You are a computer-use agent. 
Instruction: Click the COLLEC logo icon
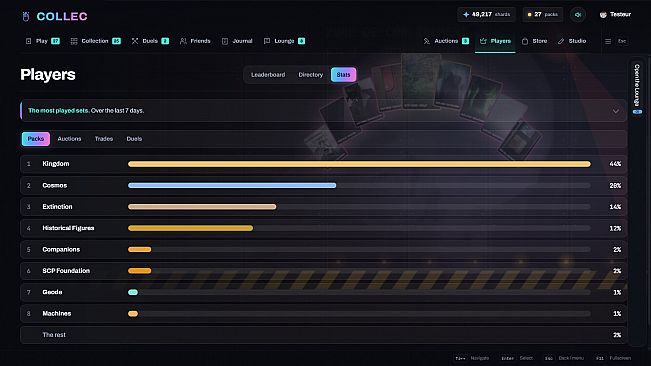[26, 16]
